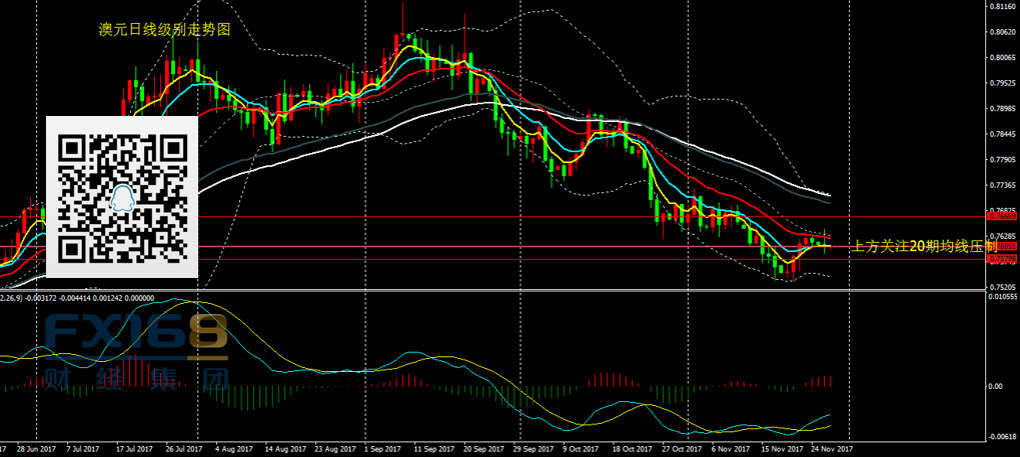Image resolution: width=1020 pixels, height=457 pixels.
Task: Click the yellow annotation 上方关注20期均线压制
Action: coord(922,246)
